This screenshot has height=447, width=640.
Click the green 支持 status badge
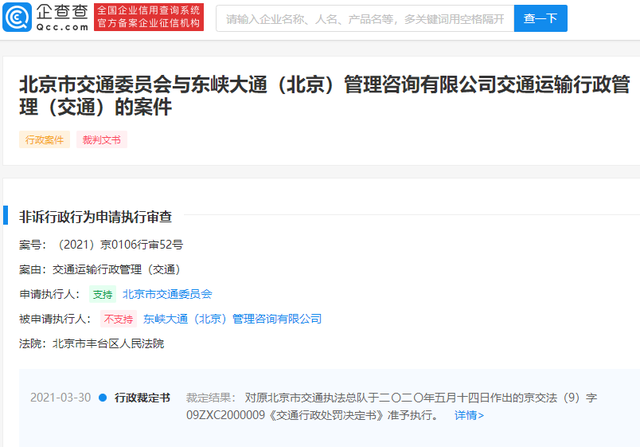click(103, 294)
